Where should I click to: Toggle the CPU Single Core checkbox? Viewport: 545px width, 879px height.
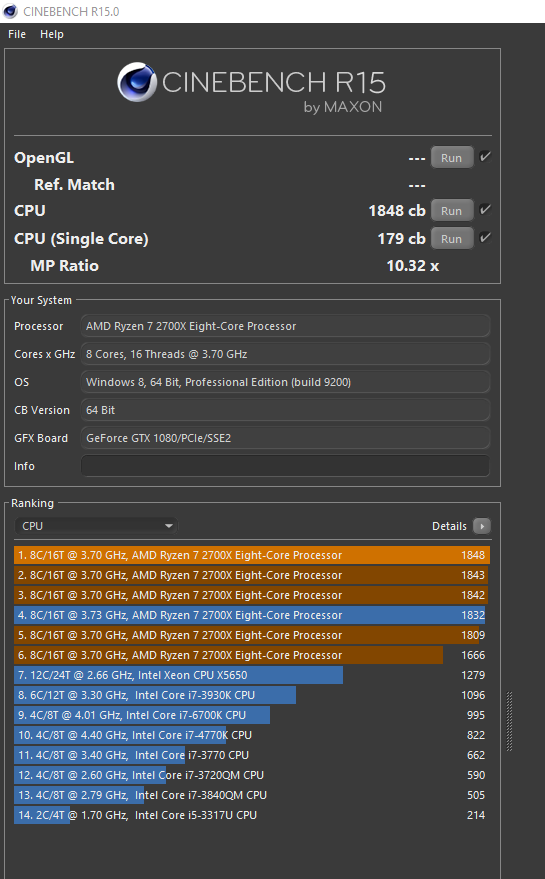click(x=486, y=238)
